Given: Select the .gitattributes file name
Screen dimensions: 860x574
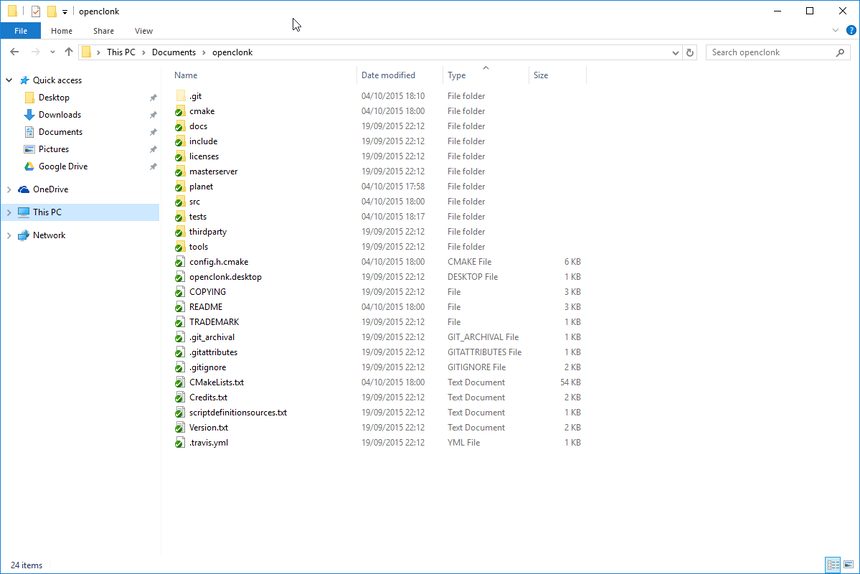Looking at the screenshot, I should 213,353.
